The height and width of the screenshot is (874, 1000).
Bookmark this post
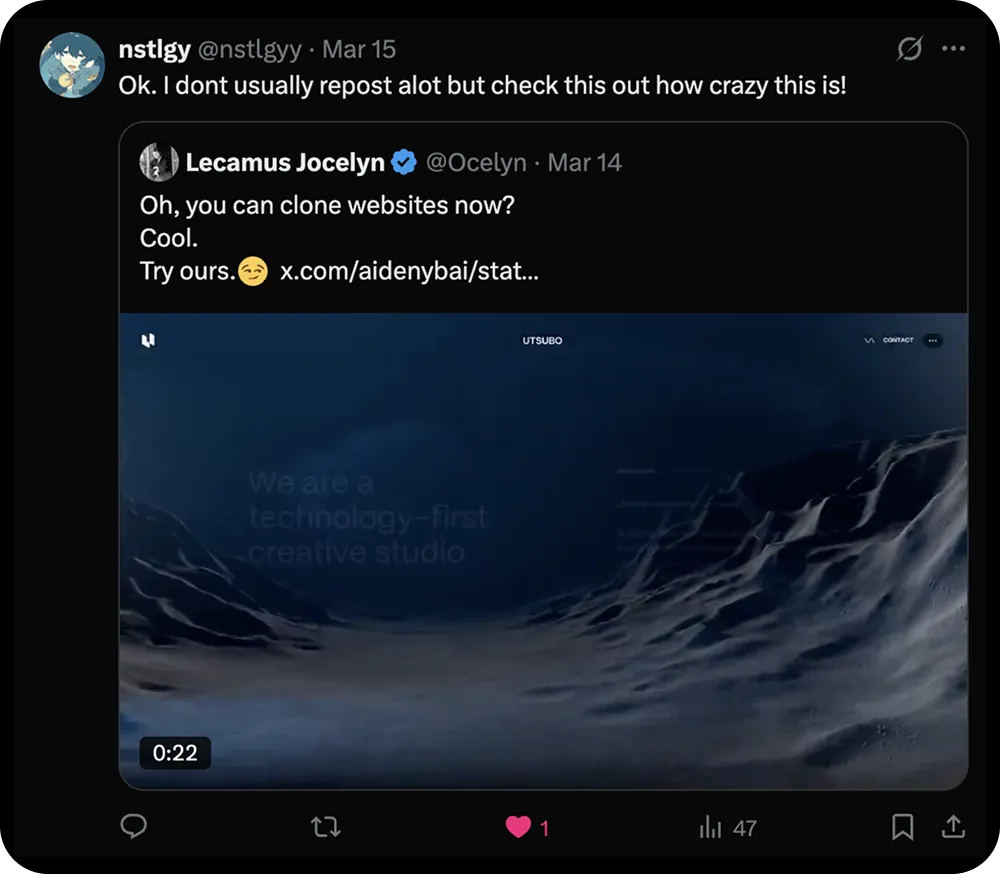point(902,827)
